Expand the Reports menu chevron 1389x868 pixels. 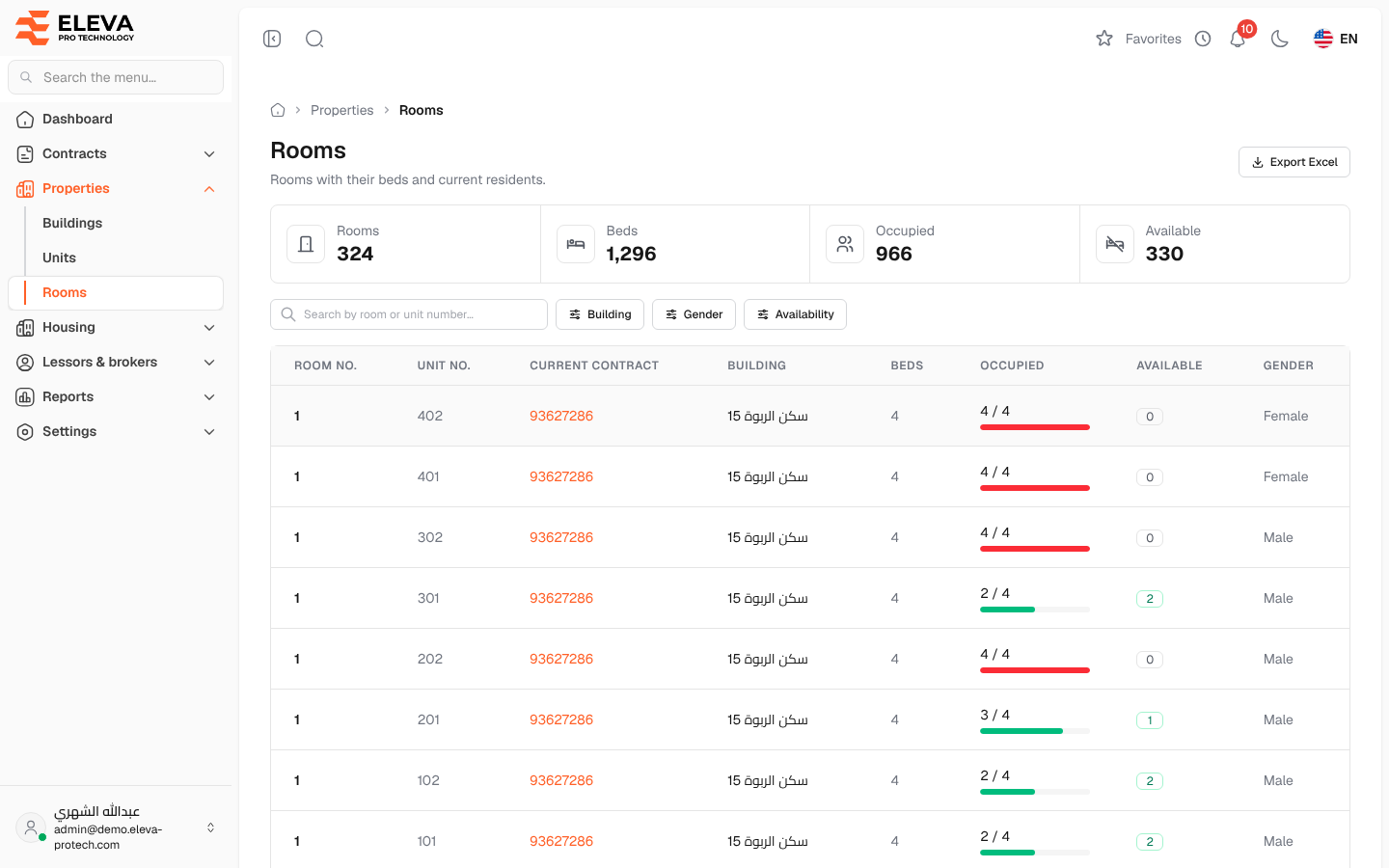(209, 397)
